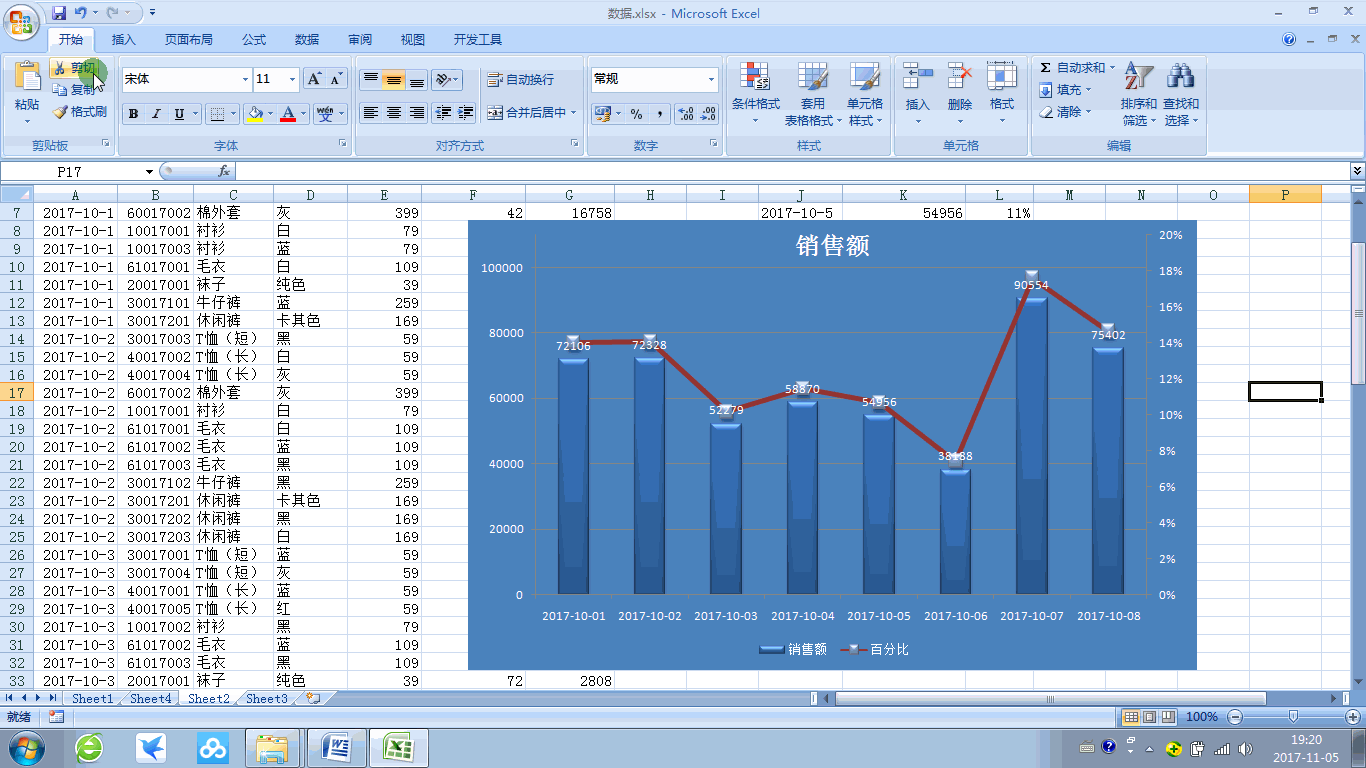This screenshot has height=768, width=1366.
Task: Open the AutoSum (自动求和) dropdown arrow
Action: (1113, 68)
